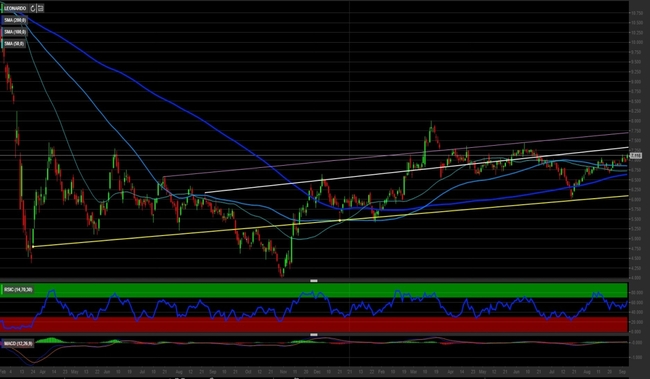
Task: Click the divider handle between RSI and MACD panes
Action: click(x=314, y=334)
